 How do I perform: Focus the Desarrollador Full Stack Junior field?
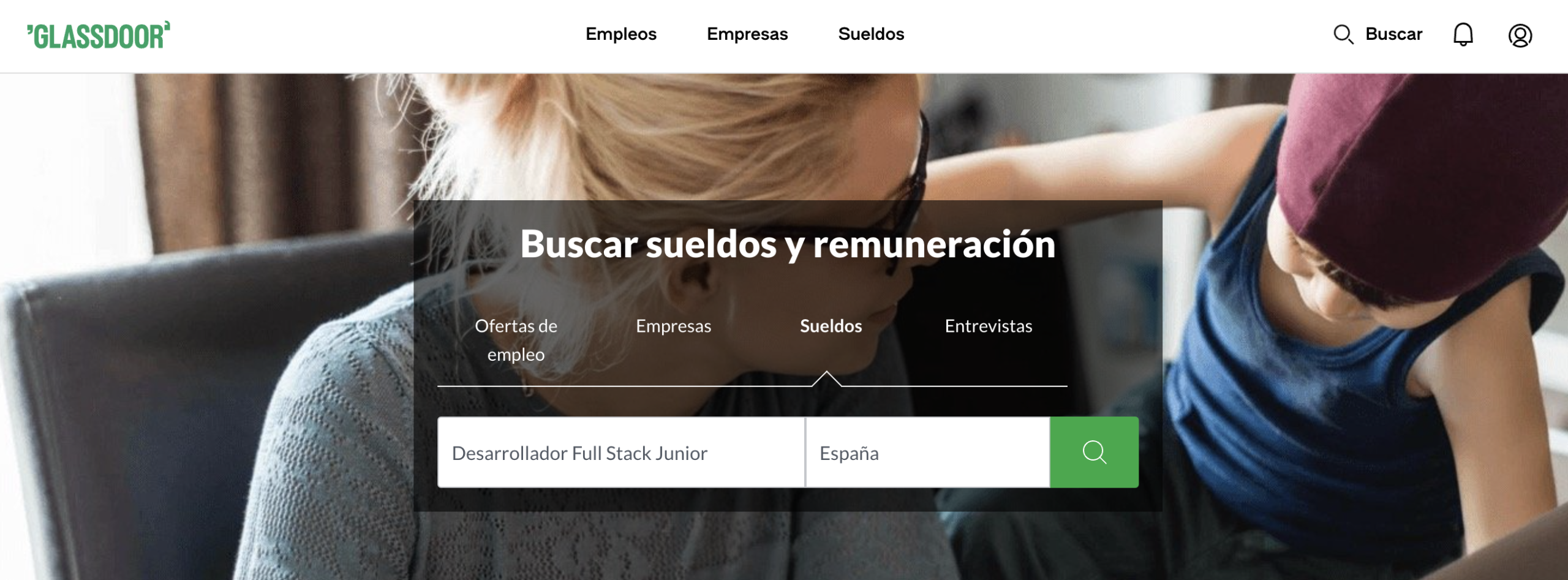pos(621,453)
